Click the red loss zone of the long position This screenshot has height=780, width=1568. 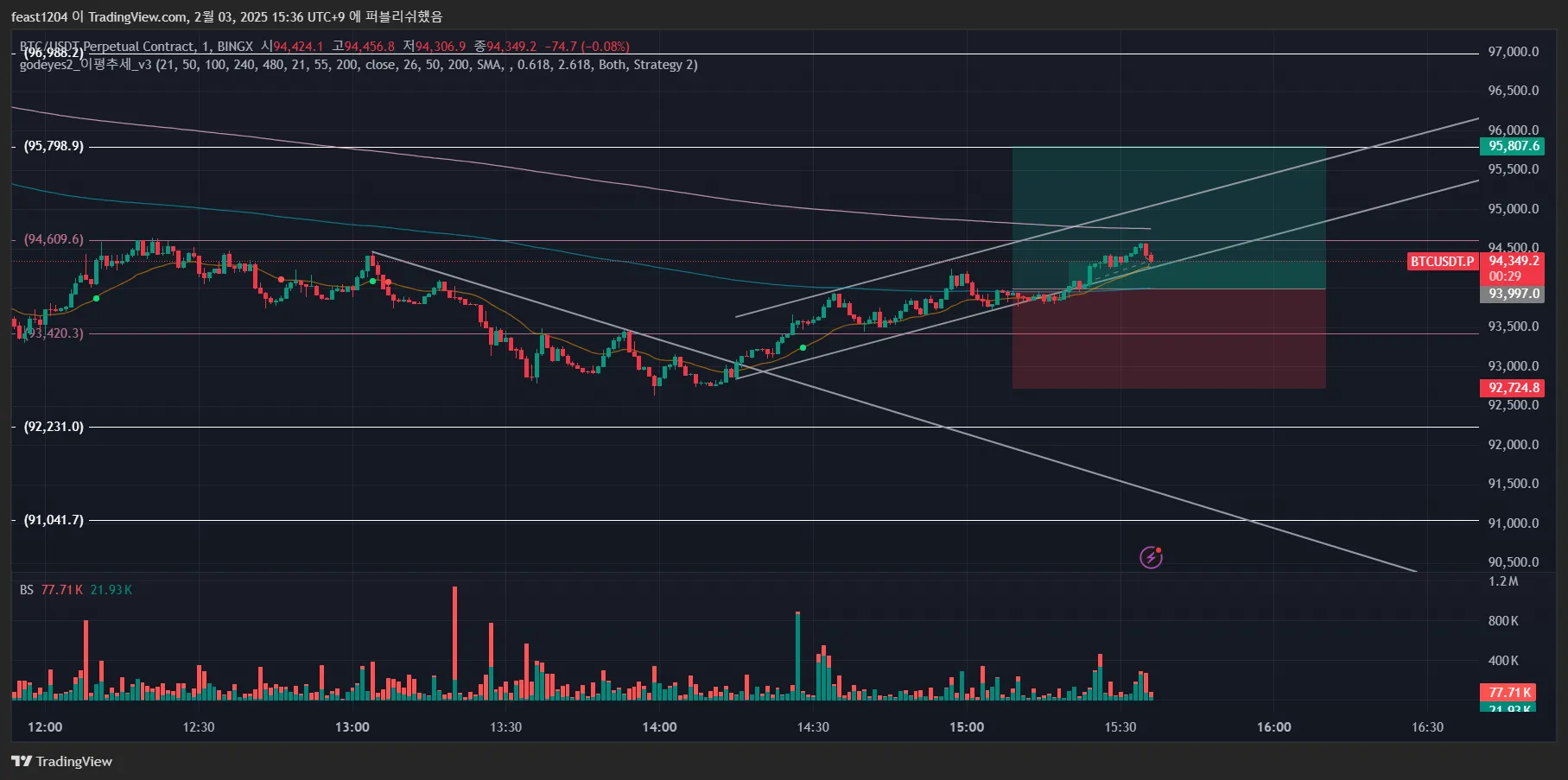[1169, 339]
